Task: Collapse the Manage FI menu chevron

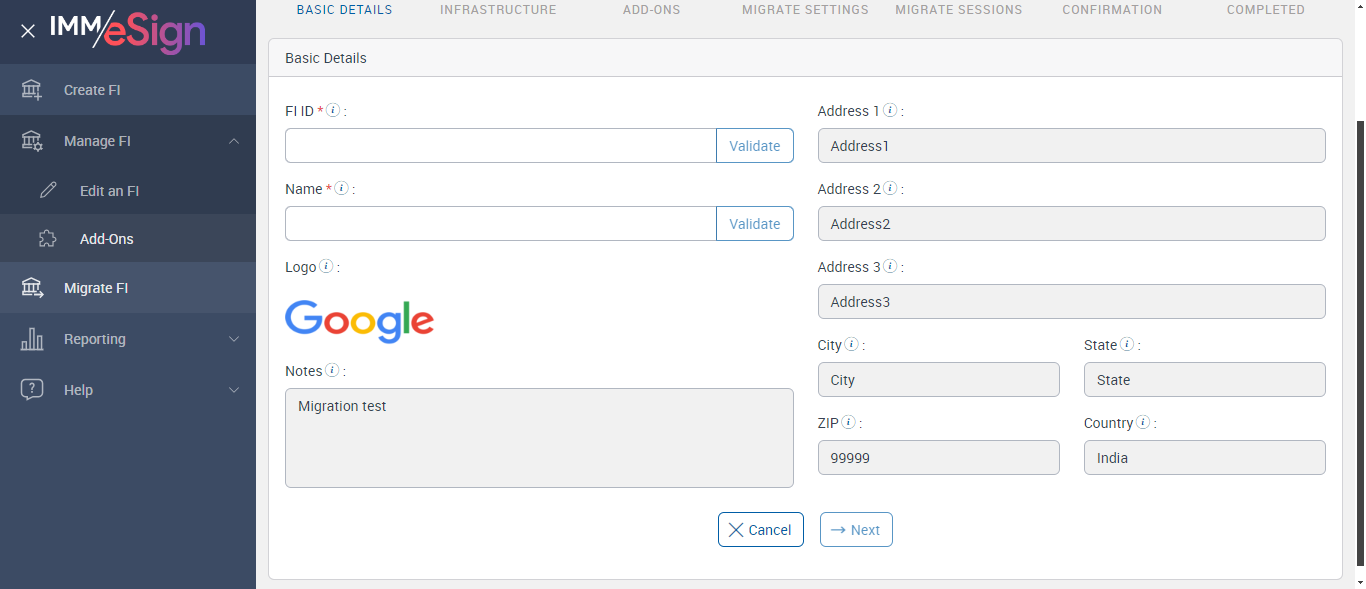Action: (x=234, y=141)
